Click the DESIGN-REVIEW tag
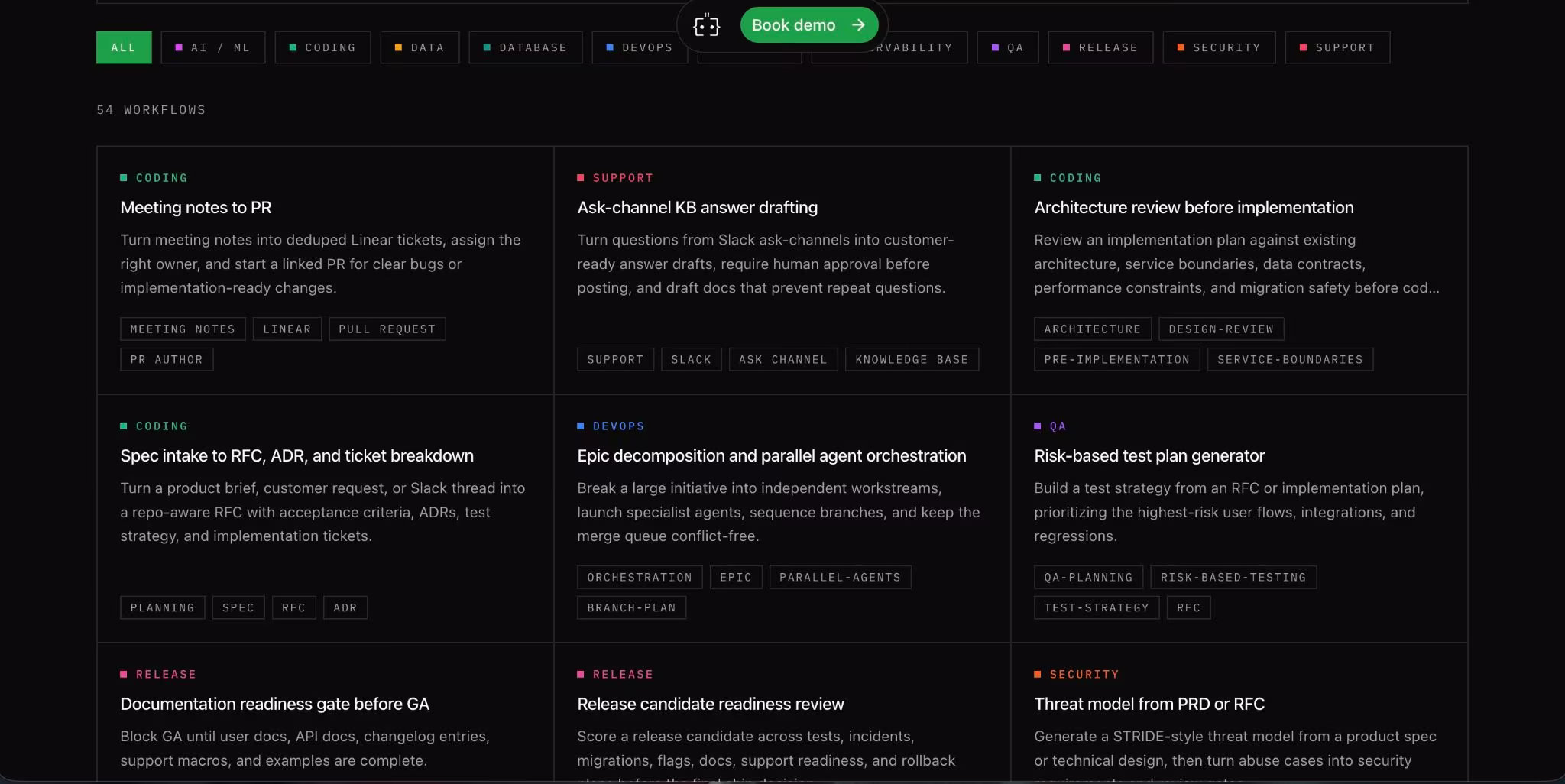 [x=1221, y=329]
